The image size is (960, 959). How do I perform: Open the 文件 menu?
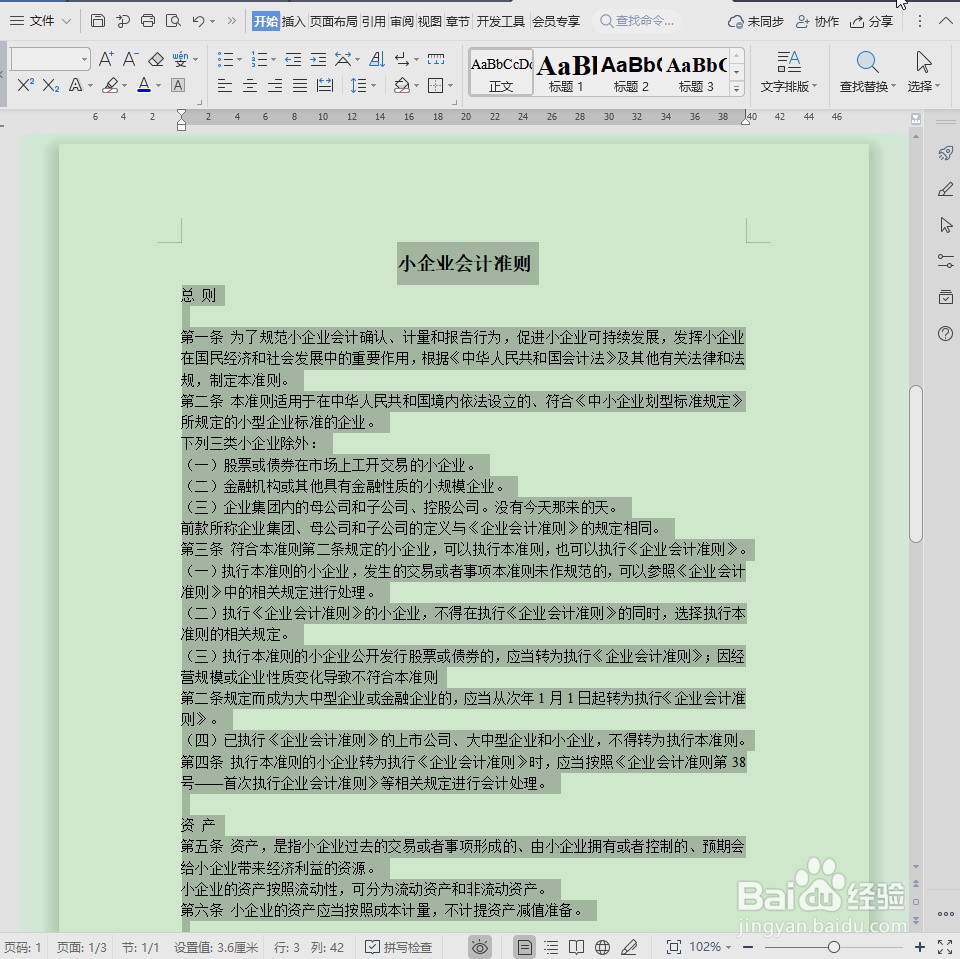point(41,21)
